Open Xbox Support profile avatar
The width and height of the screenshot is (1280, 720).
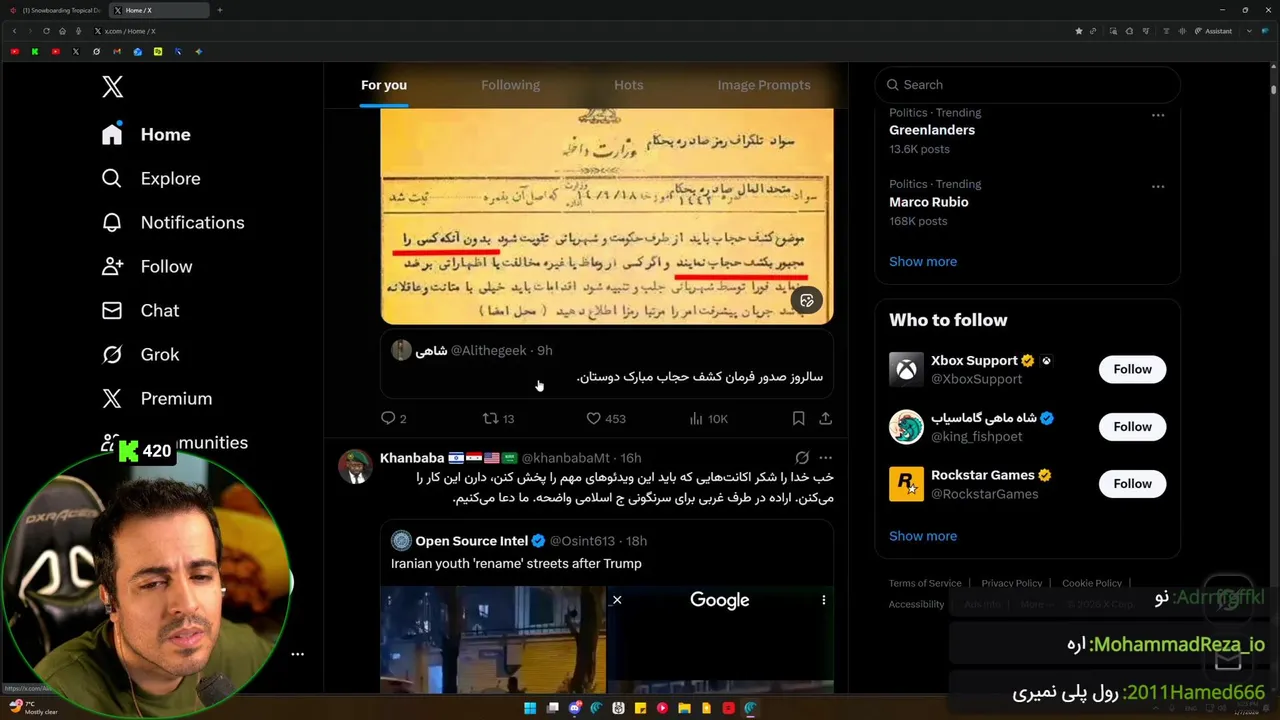(906, 369)
